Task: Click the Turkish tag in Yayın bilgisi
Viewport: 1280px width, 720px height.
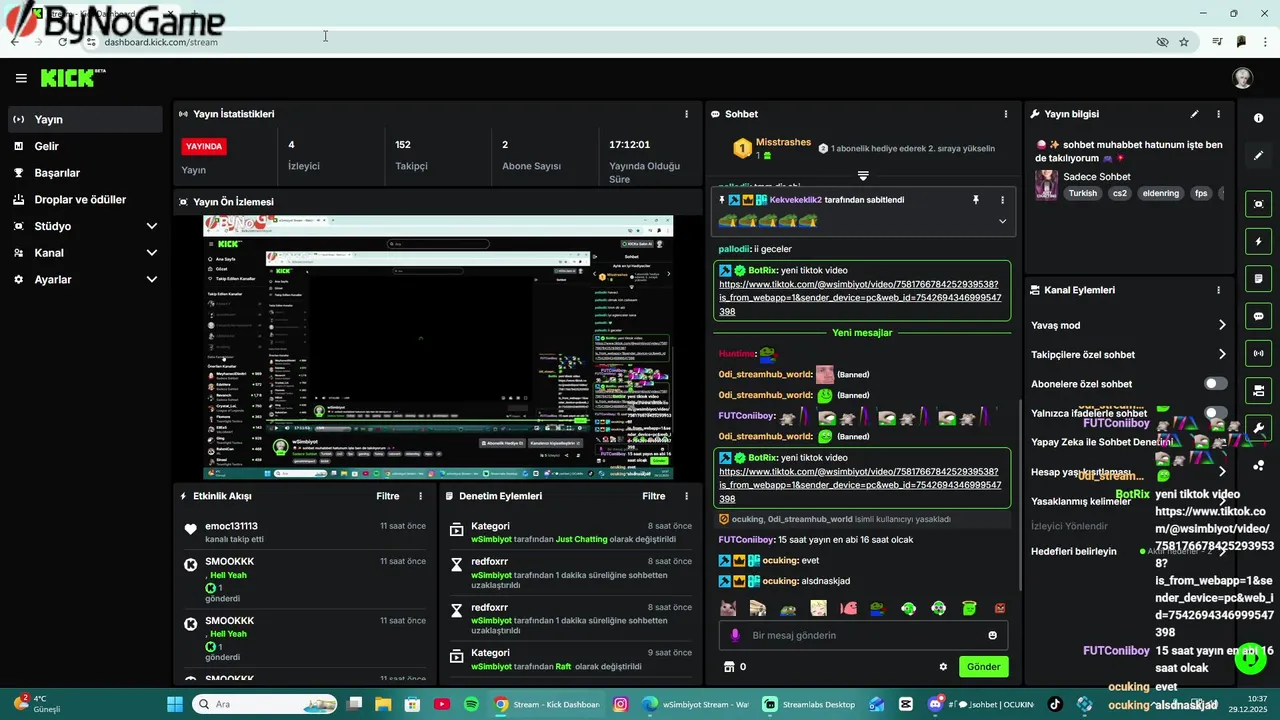Action: click(1082, 193)
